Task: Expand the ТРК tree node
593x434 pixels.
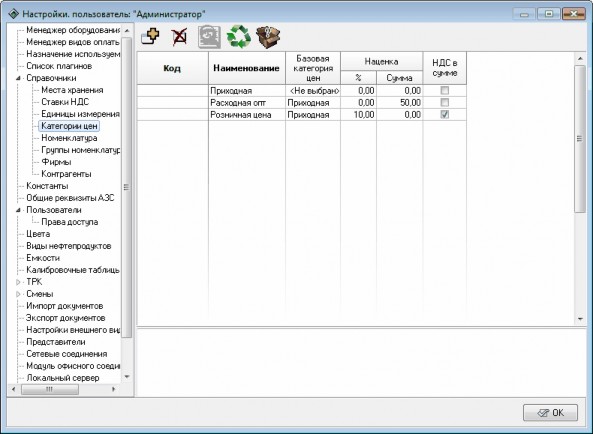Action: [x=18, y=282]
